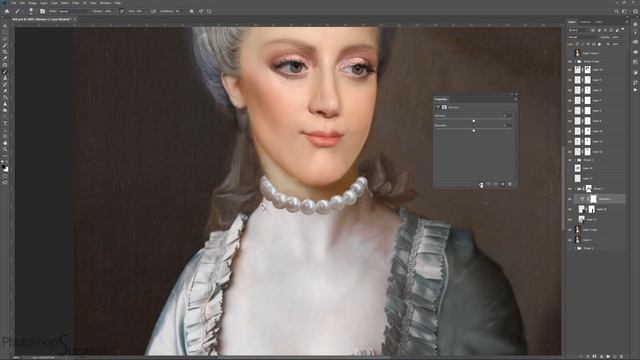The image size is (640, 360).
Task: Open the workspace switcher at top right
Action: 625,11
